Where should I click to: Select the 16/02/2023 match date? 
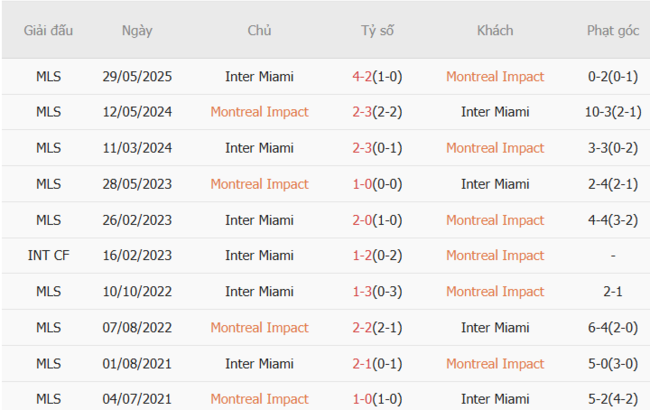137,256
